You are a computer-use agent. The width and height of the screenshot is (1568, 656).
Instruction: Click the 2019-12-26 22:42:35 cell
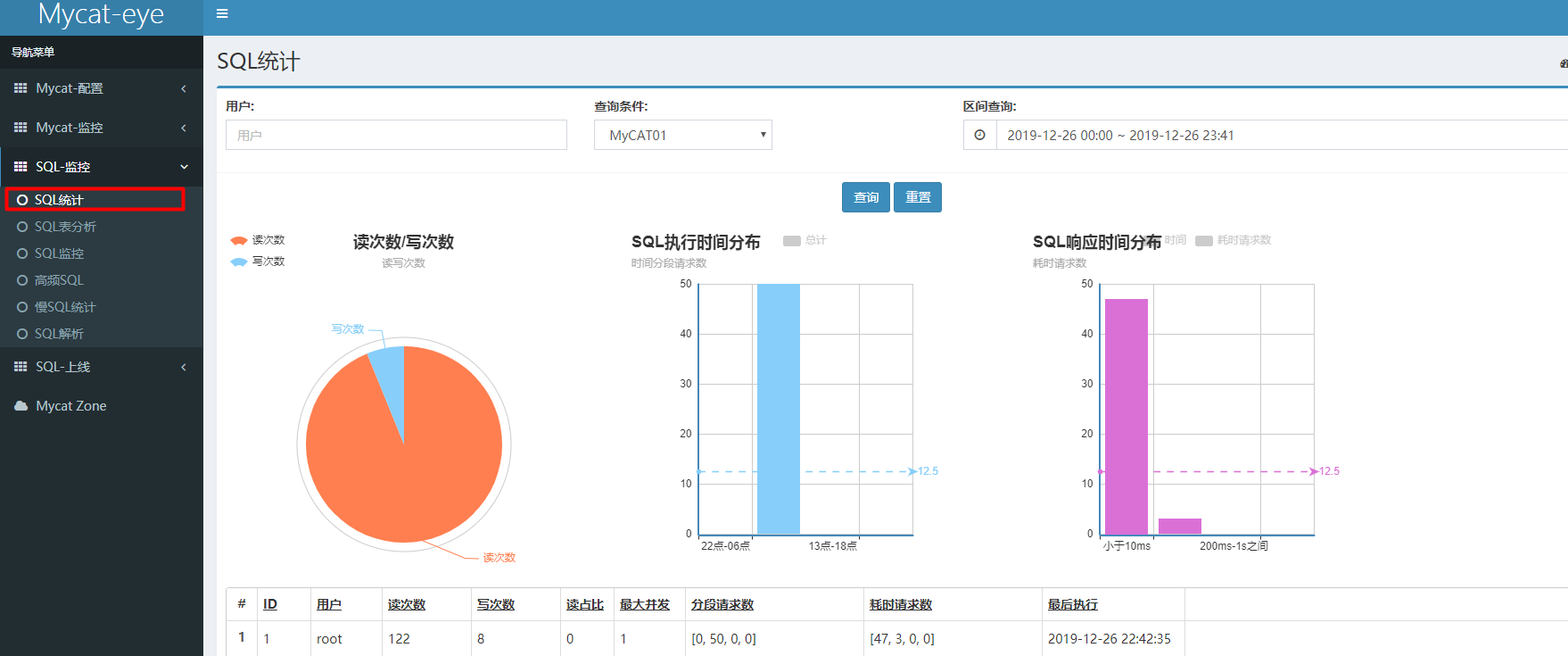pos(1113,638)
